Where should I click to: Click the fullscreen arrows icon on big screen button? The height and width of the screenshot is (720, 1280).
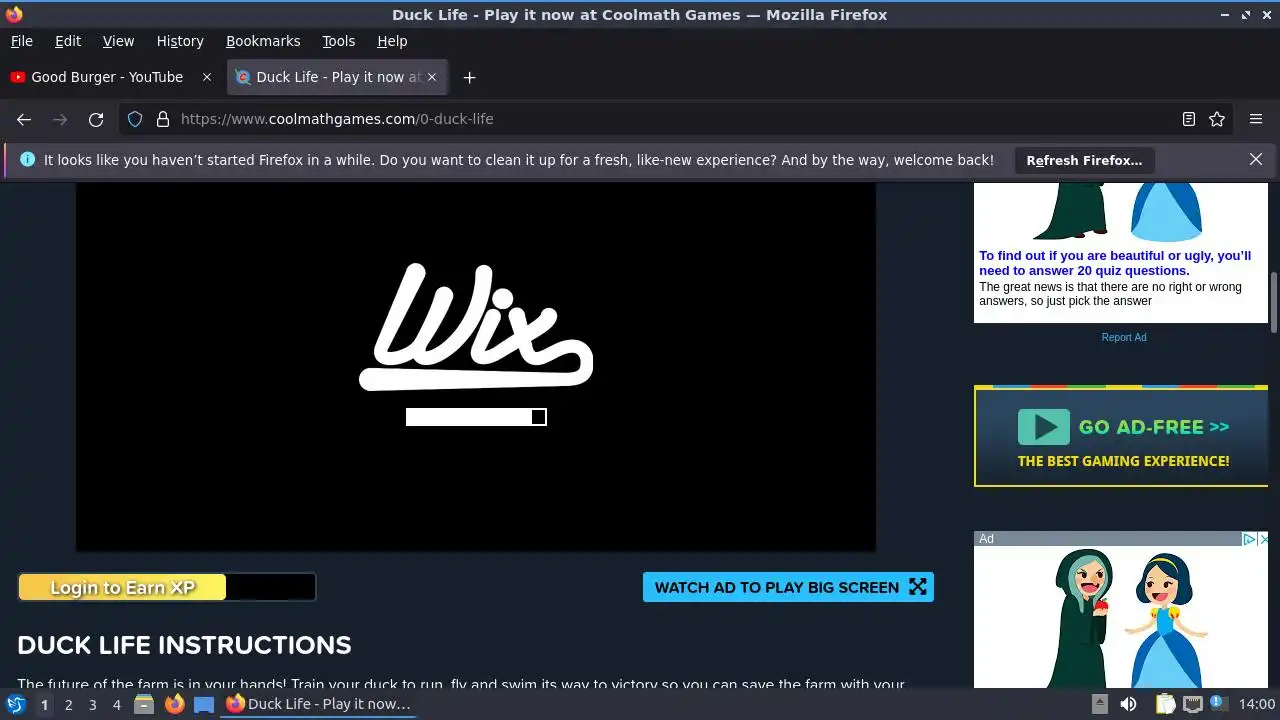tap(918, 587)
